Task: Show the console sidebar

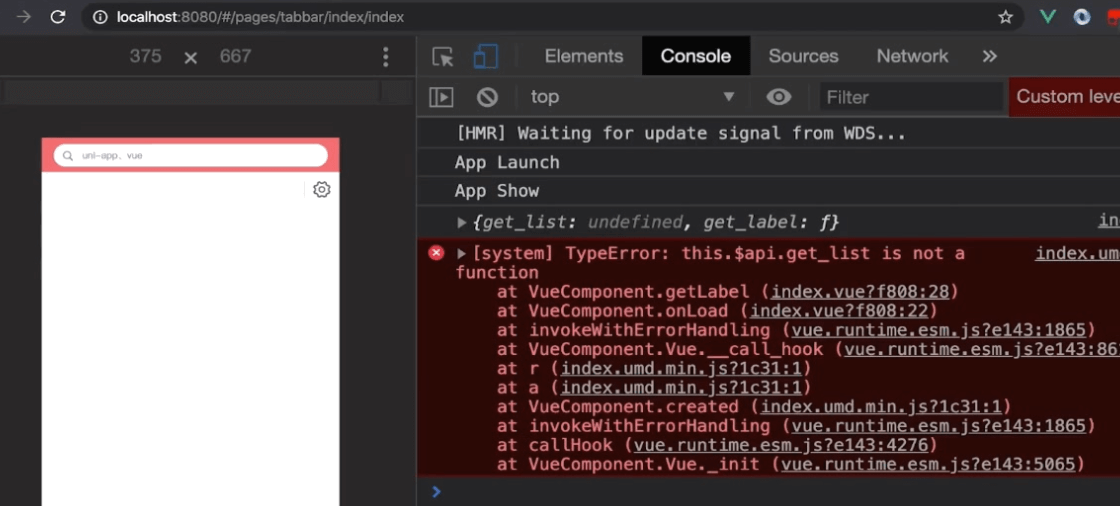Action: click(441, 96)
